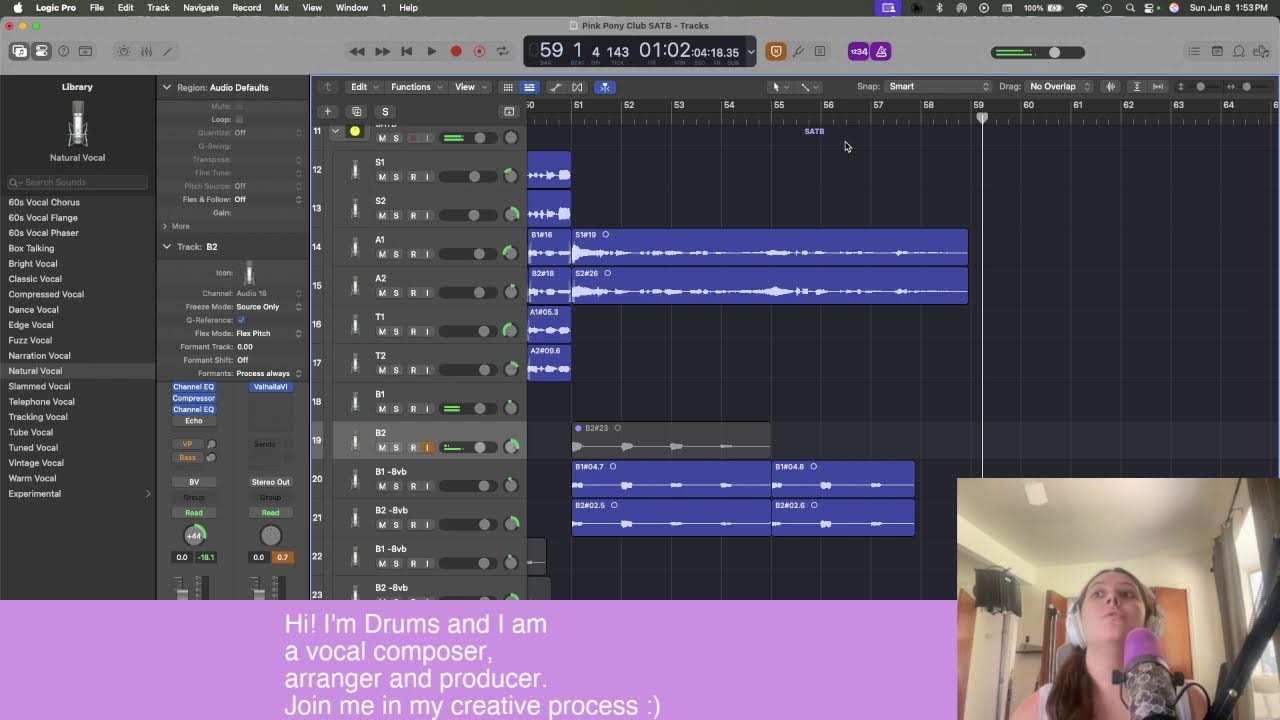Add a new track with plus button
This screenshot has height=720, width=1280.
coord(327,111)
